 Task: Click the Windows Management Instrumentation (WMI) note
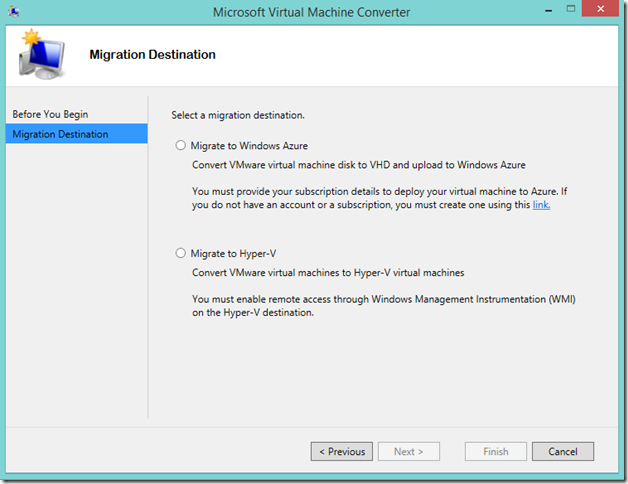tap(384, 306)
